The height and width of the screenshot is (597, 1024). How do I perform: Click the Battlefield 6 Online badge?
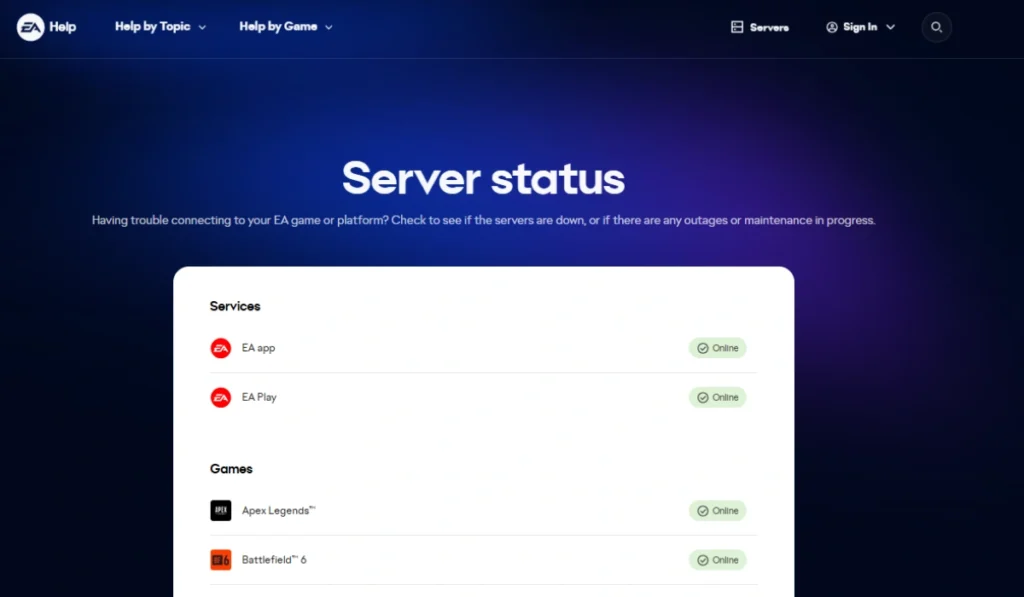[718, 559]
